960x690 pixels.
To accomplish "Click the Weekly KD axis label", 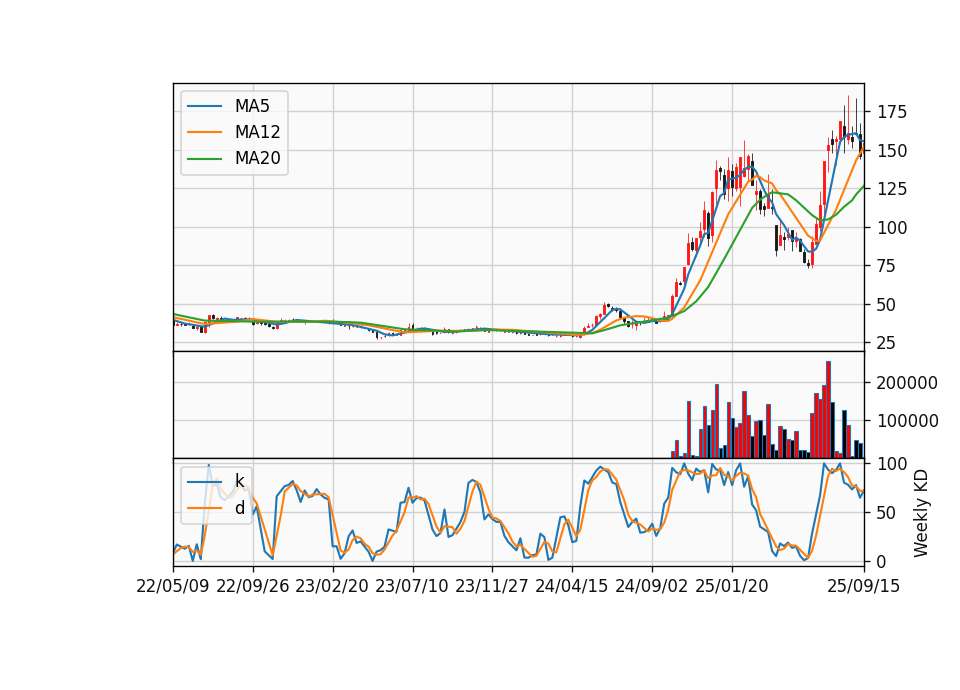I will [921, 513].
